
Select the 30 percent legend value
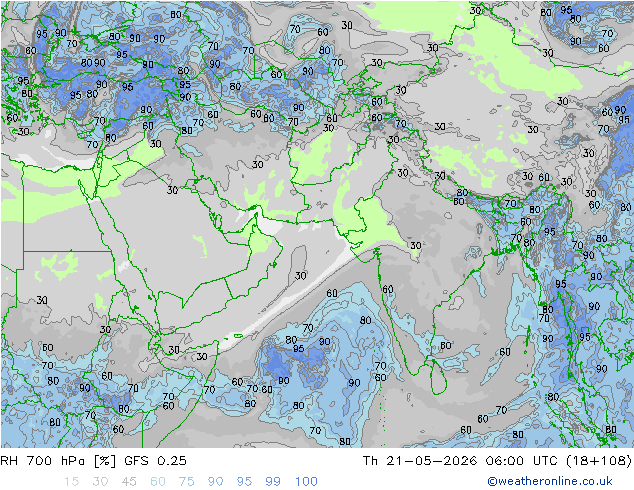click(100, 482)
